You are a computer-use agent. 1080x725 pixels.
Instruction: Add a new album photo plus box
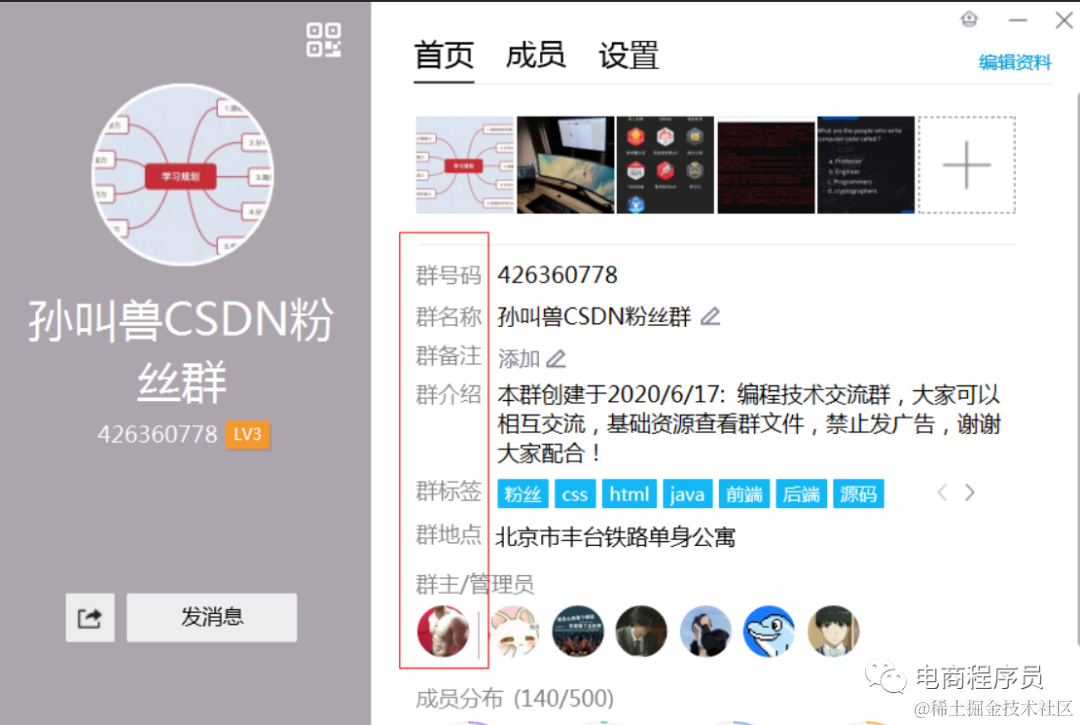click(967, 165)
